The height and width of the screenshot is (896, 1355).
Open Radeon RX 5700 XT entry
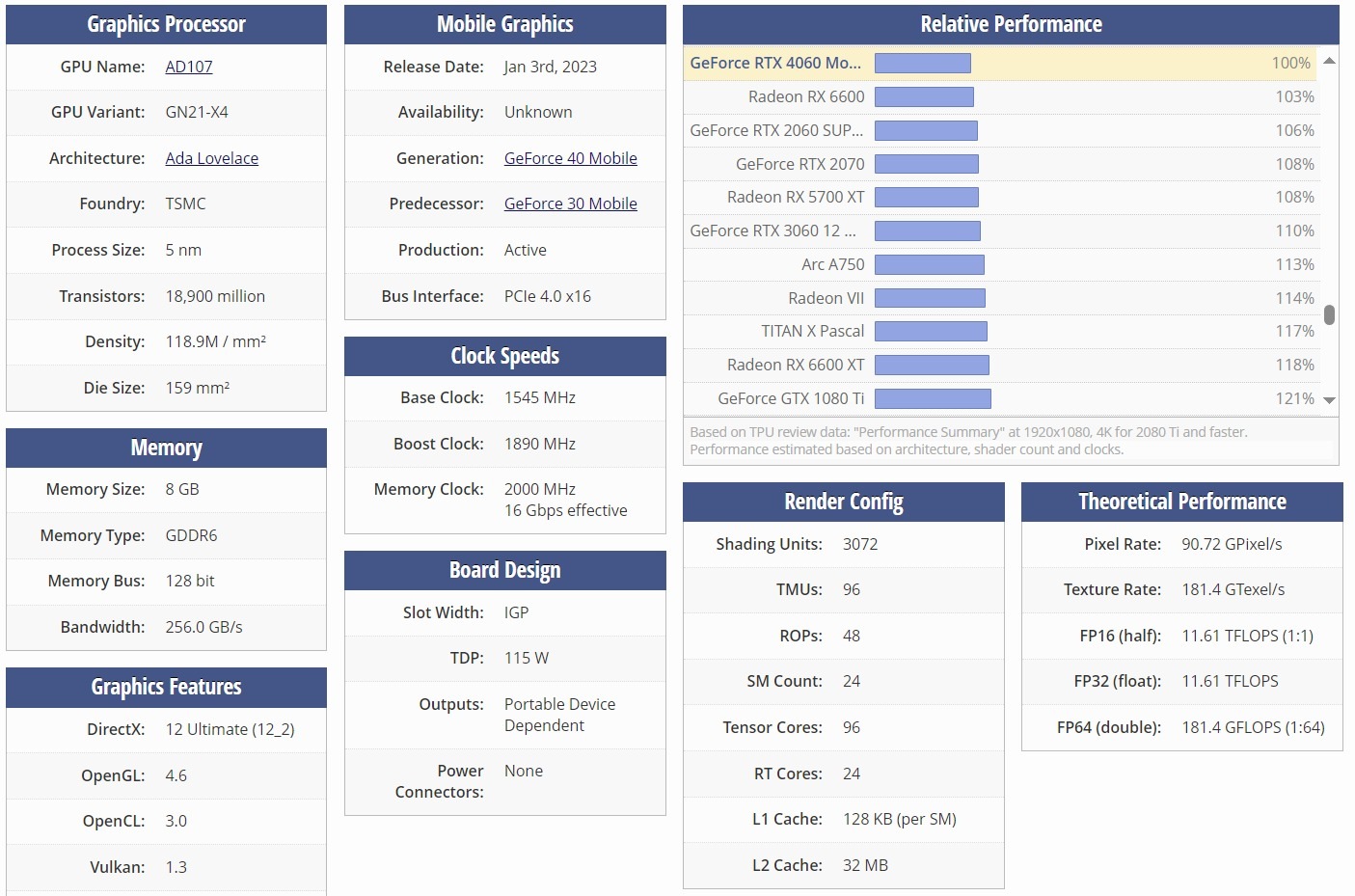(x=796, y=197)
